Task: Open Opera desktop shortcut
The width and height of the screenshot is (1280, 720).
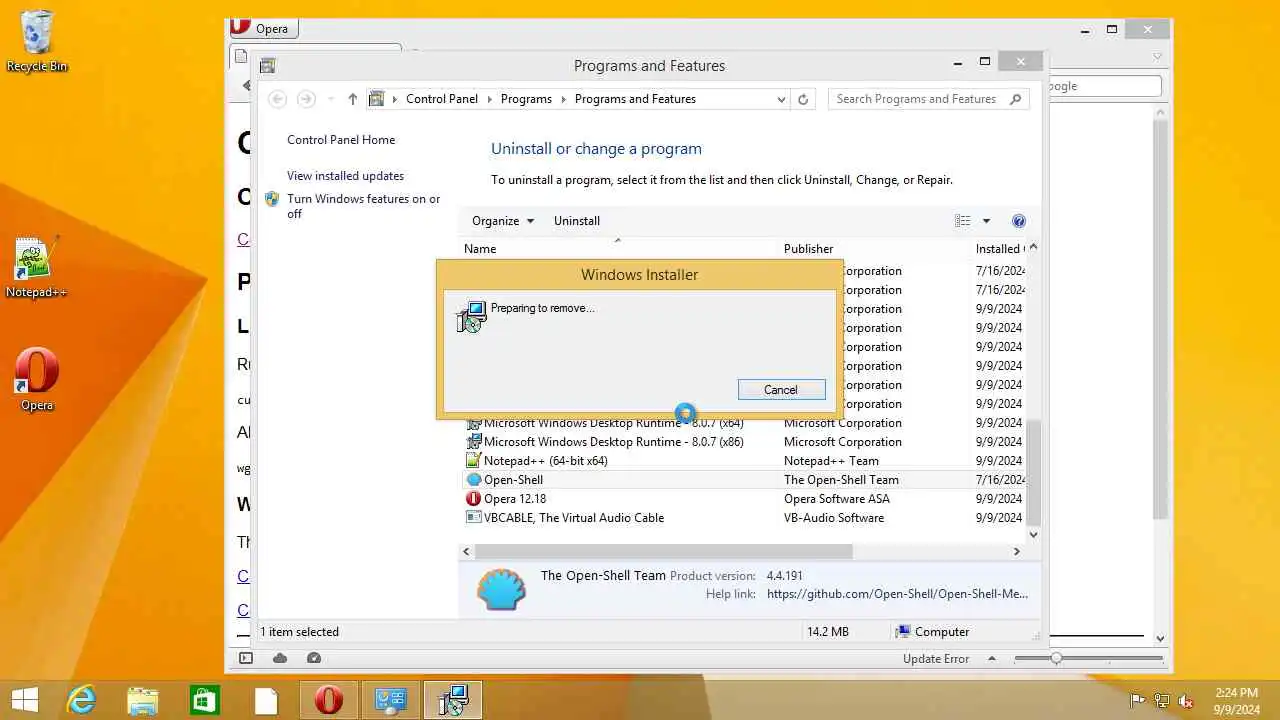Action: (x=37, y=380)
